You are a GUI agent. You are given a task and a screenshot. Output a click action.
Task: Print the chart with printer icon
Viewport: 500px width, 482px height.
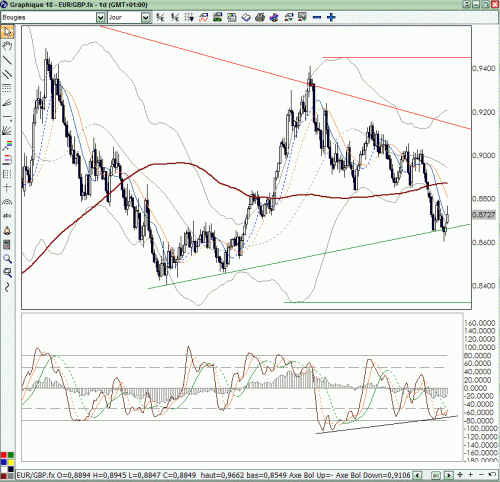260,17
